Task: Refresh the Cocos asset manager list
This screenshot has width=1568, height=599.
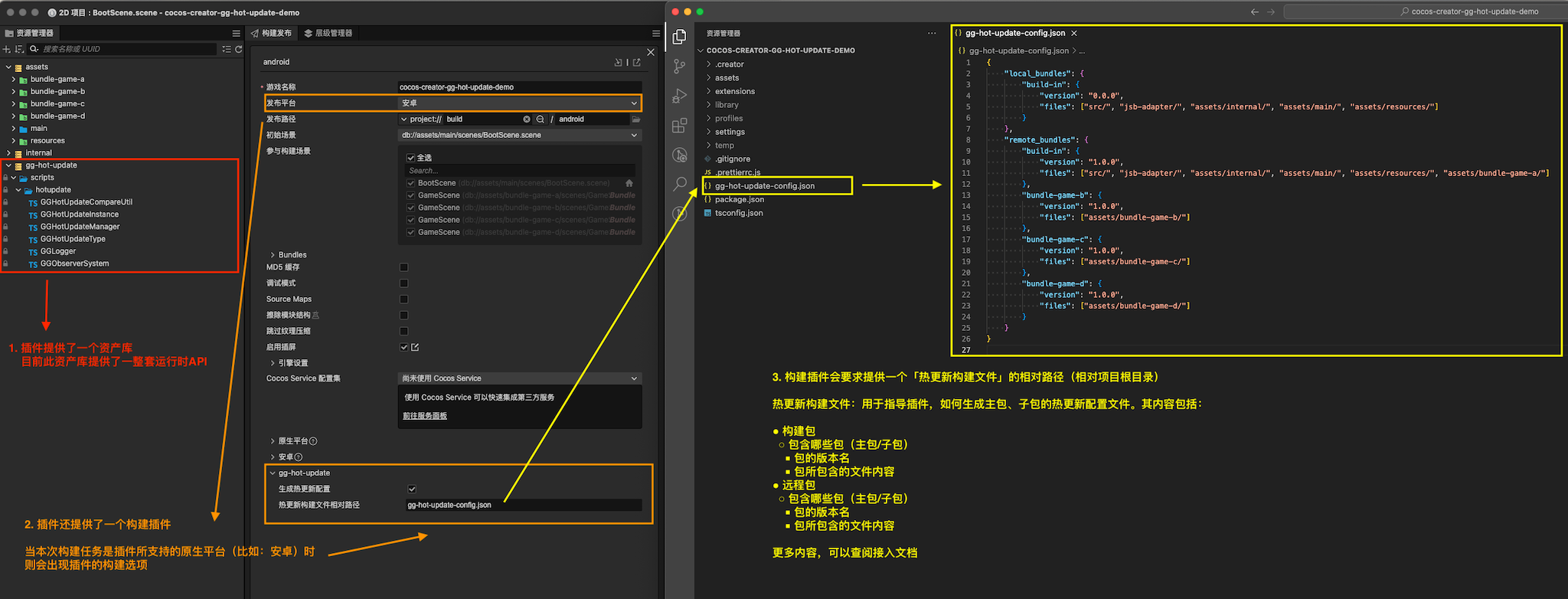Action: pos(239,49)
